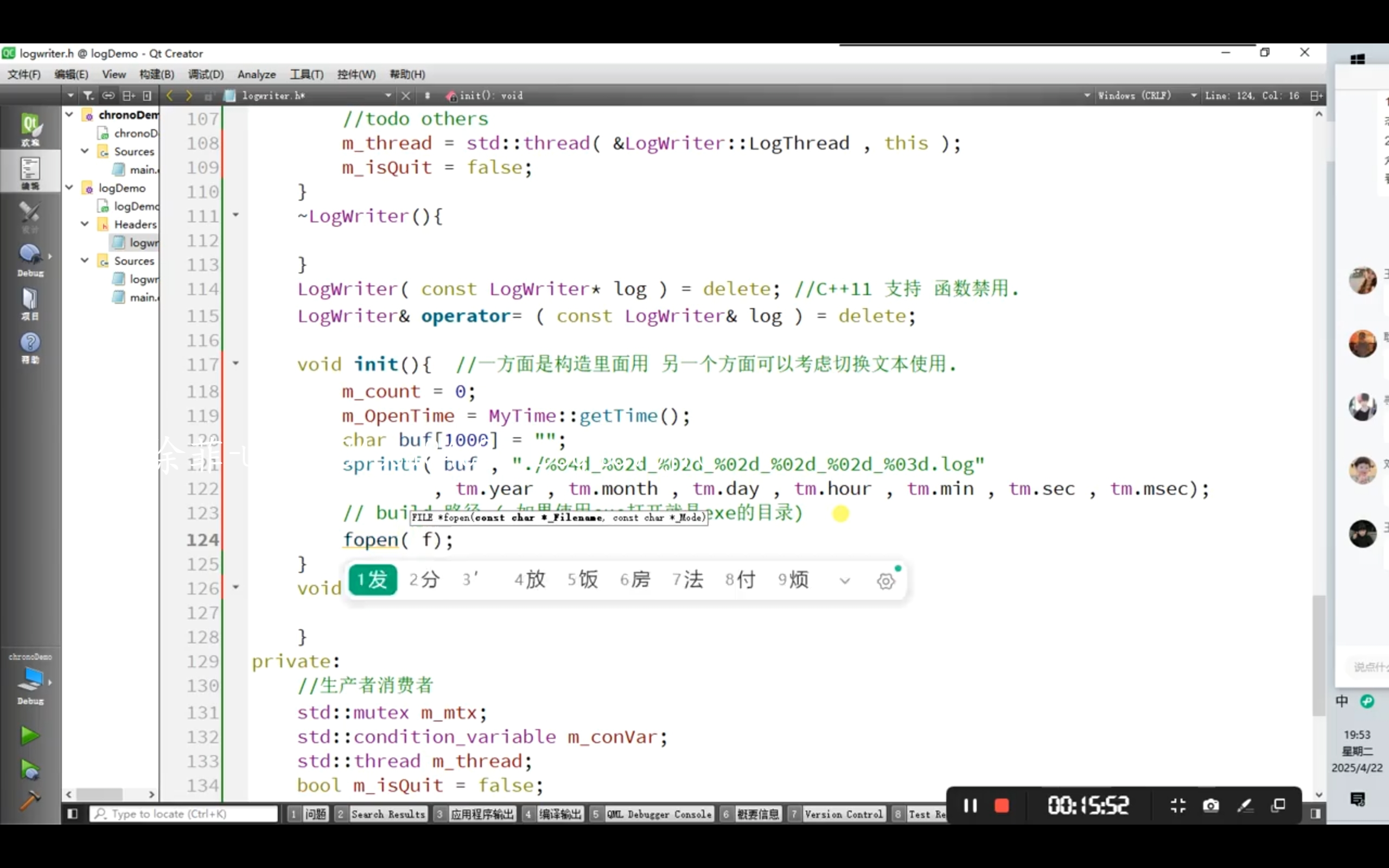Click the green Run button
The image size is (1389, 868).
coord(29,736)
